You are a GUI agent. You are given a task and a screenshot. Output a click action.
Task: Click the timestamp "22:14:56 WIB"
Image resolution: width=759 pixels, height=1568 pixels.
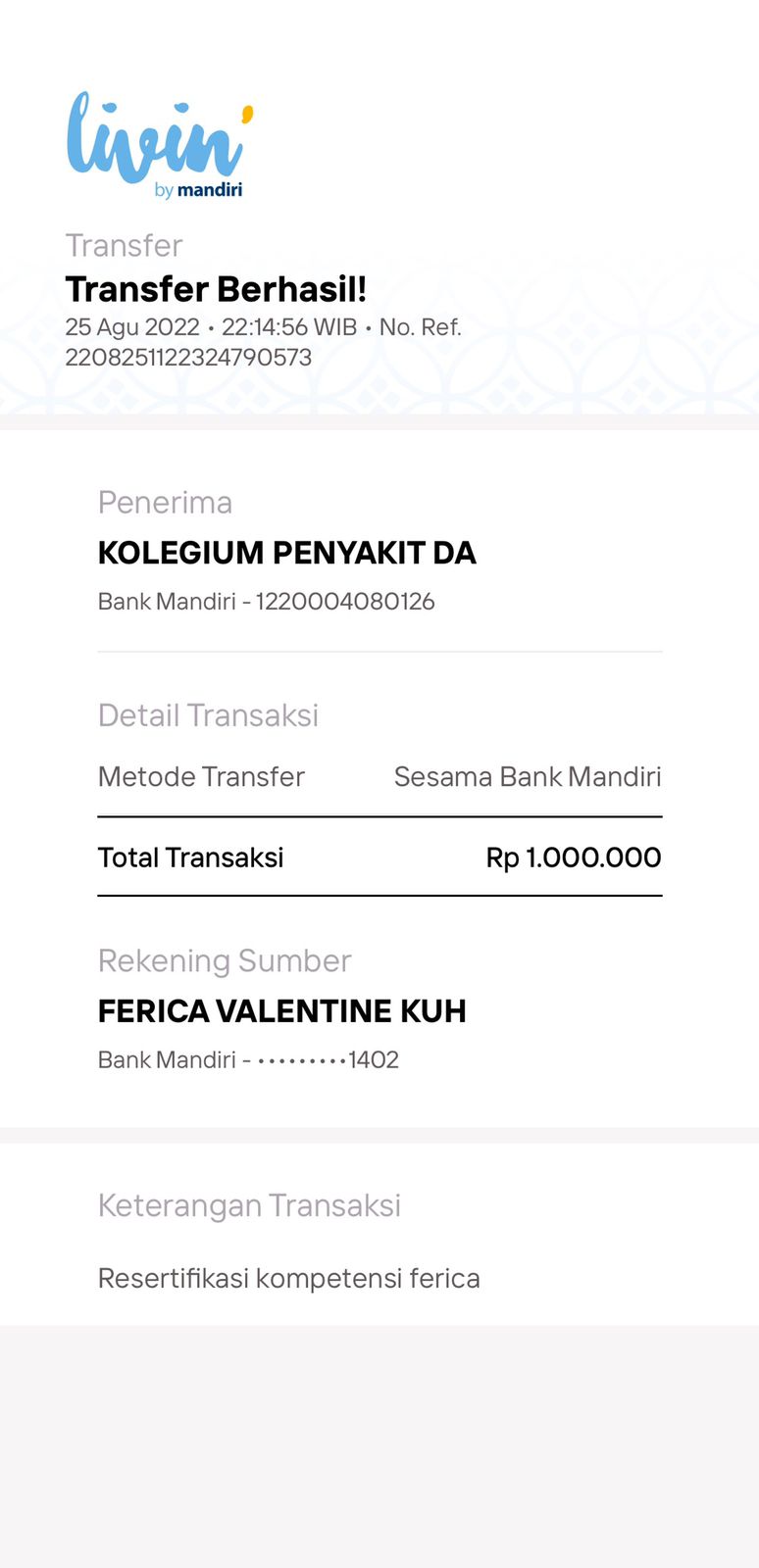[289, 327]
